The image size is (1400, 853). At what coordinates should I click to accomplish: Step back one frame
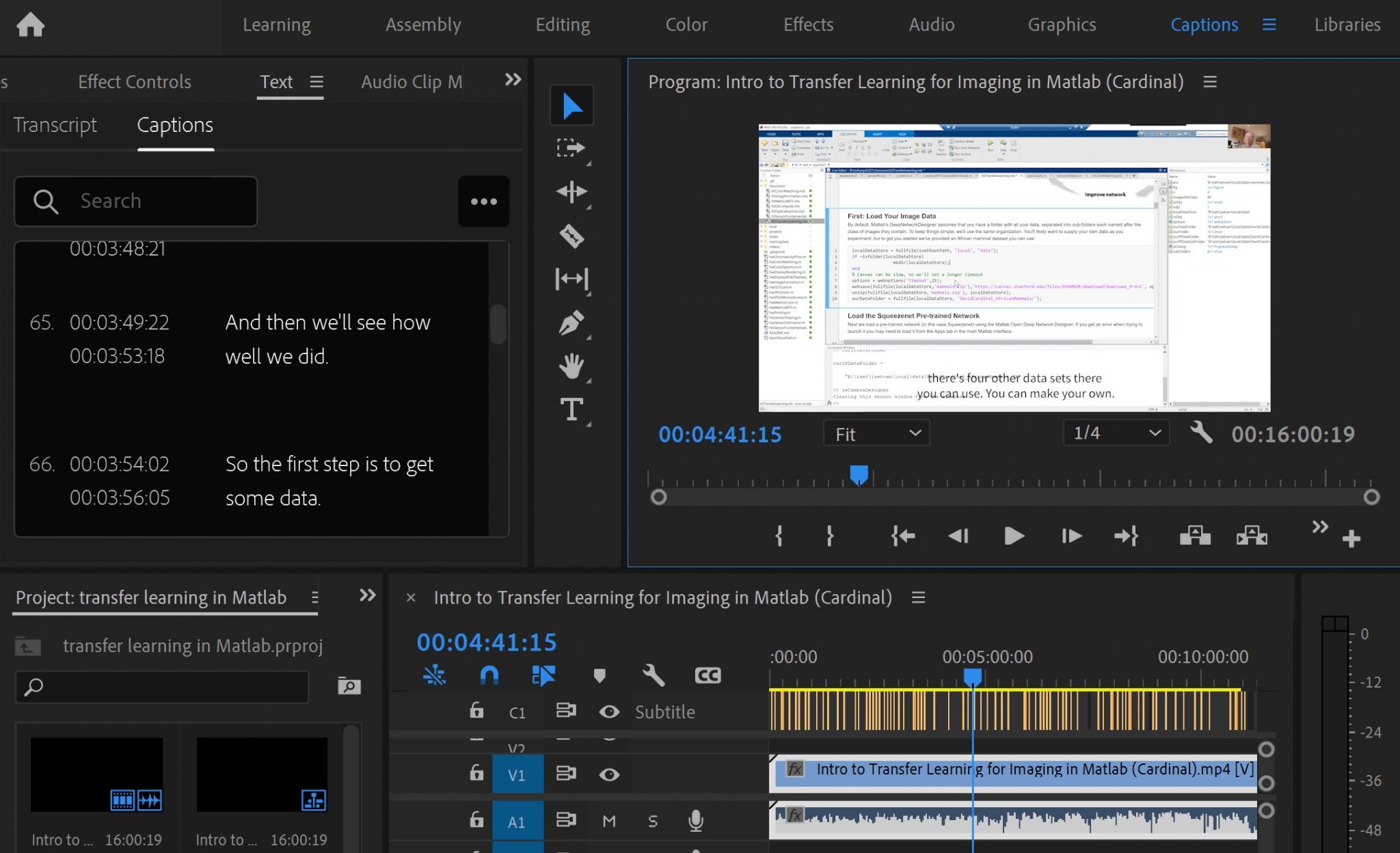pyautogui.click(x=958, y=536)
